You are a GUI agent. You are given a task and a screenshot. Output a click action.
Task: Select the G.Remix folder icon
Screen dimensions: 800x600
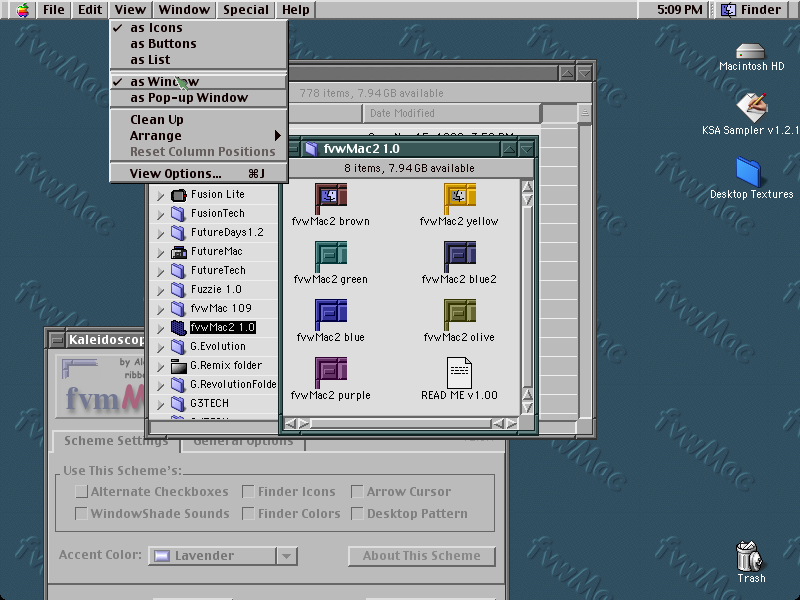(179, 366)
